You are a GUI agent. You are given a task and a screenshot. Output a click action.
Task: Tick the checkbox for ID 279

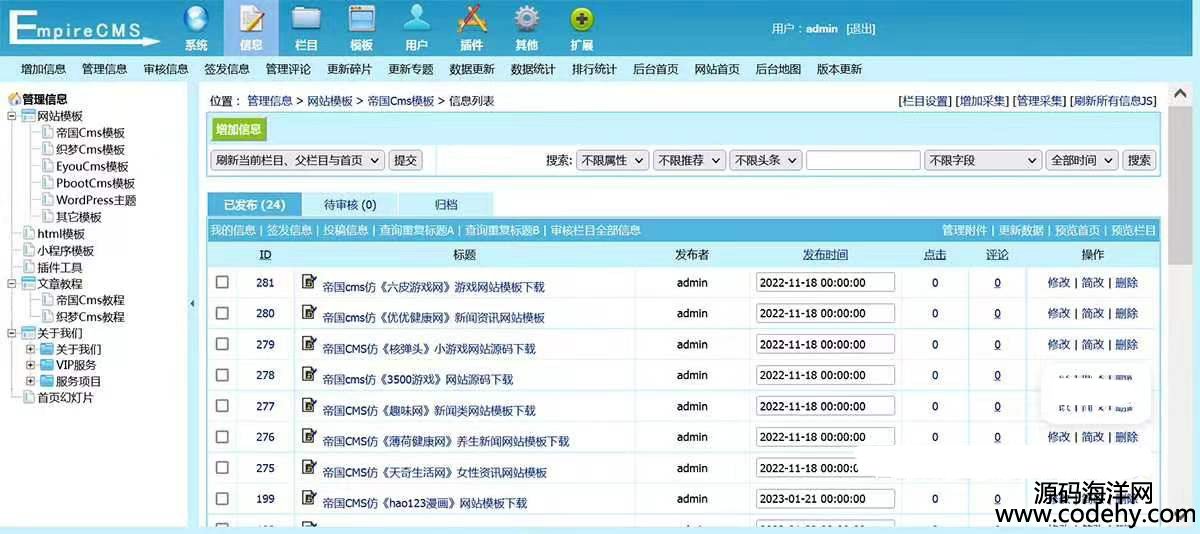[x=222, y=344]
